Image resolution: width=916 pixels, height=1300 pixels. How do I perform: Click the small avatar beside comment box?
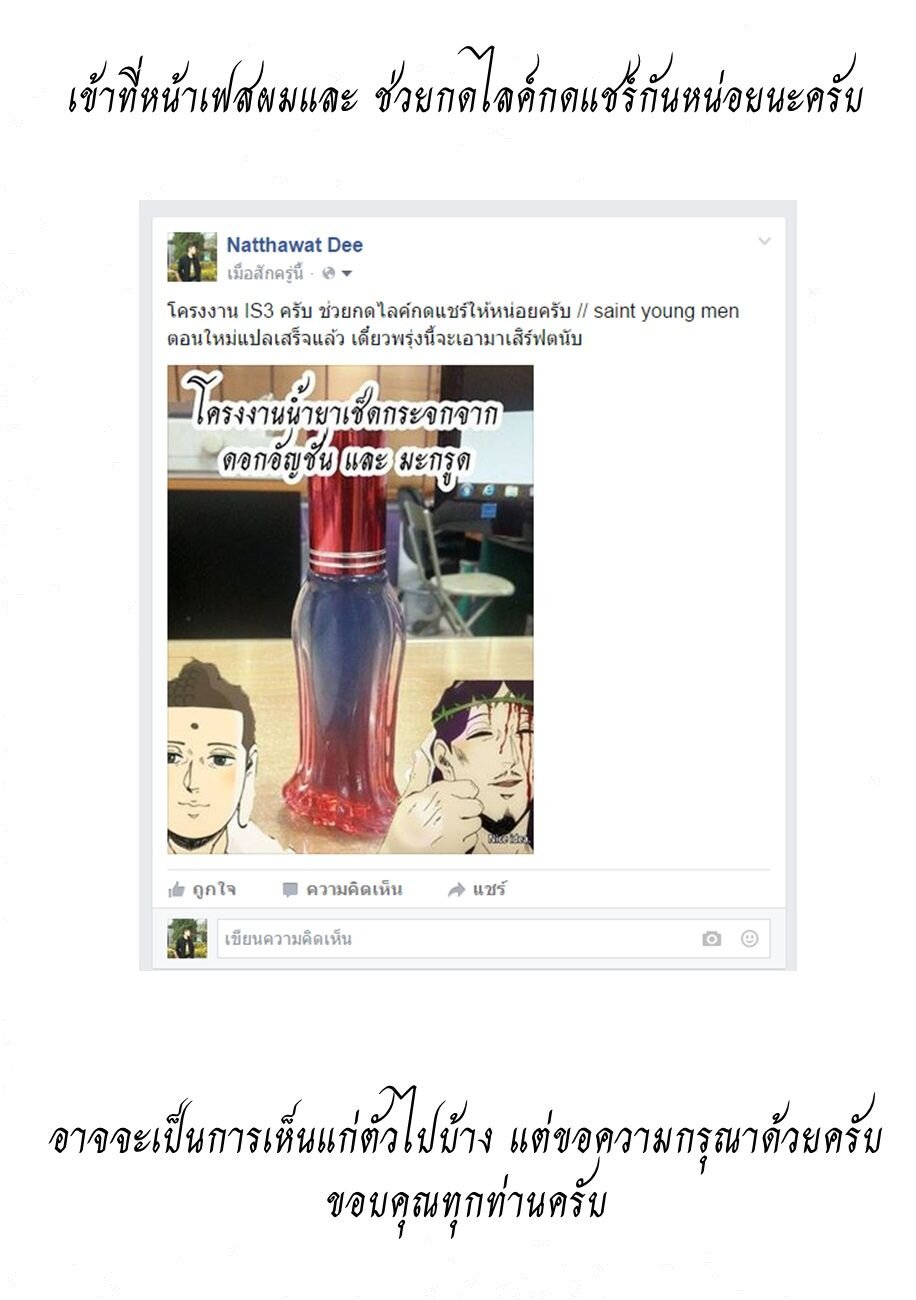(187, 939)
